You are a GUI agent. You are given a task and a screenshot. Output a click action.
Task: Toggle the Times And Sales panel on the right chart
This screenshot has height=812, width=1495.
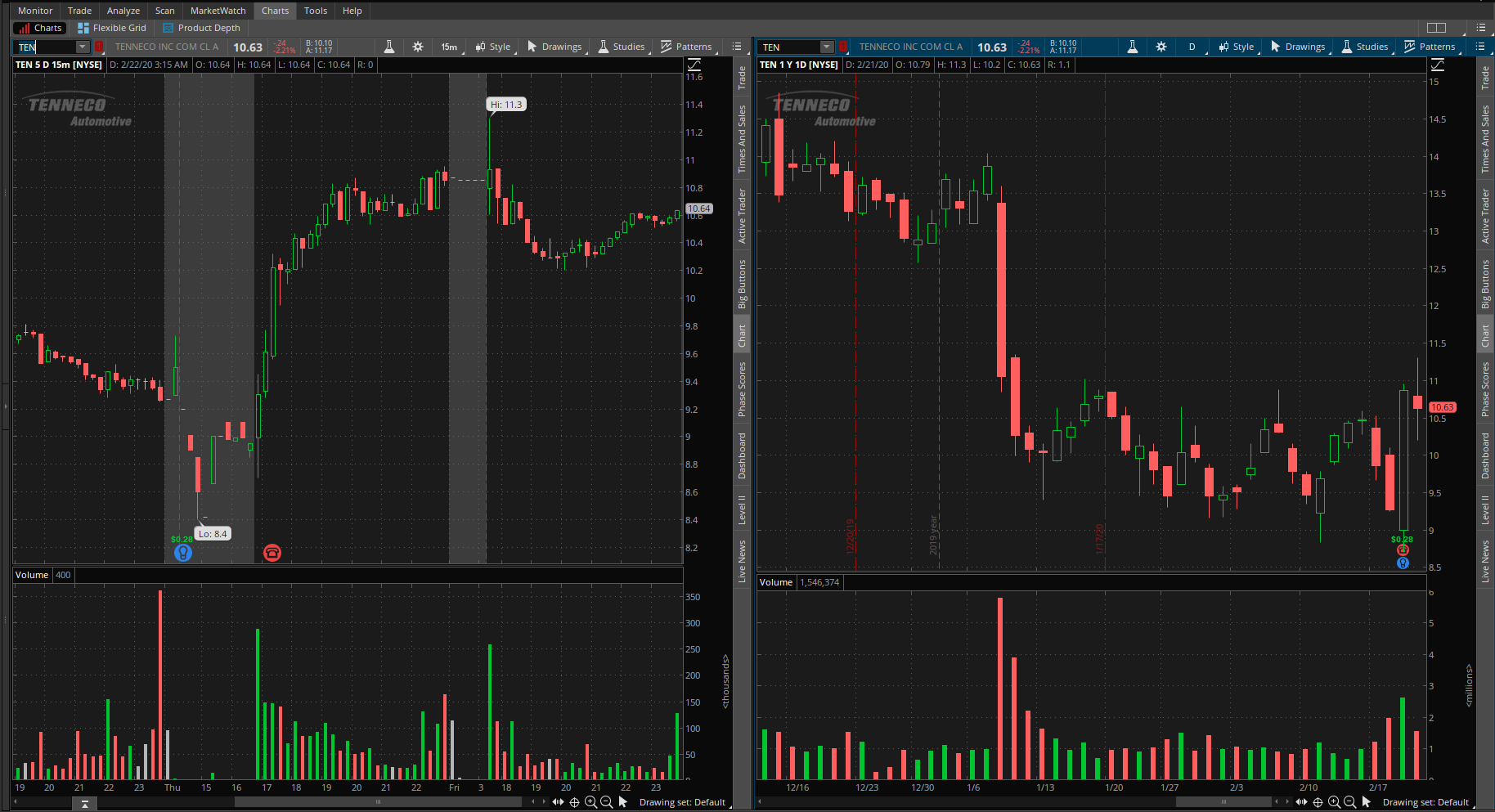(1485, 139)
